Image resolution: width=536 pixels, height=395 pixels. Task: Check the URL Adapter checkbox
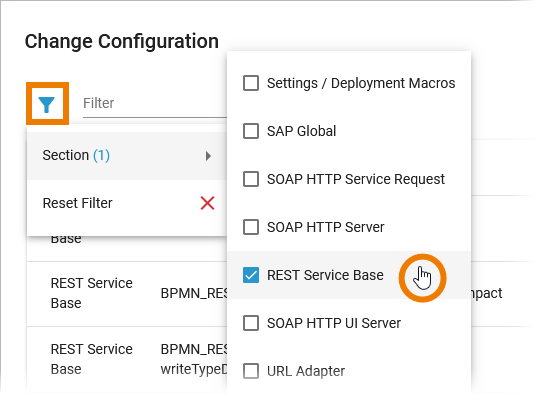pos(251,371)
